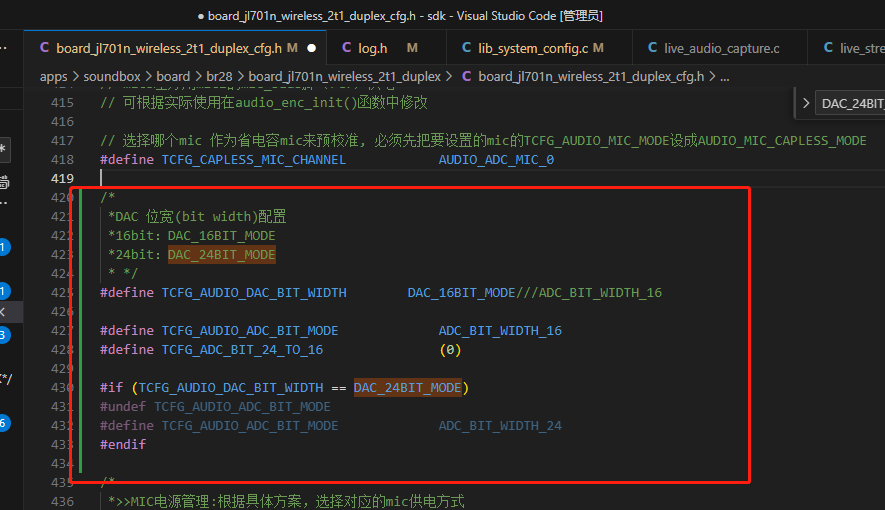Switch to live_audio_capture.c tab
This screenshot has width=885, height=510.
[x=720, y=49]
